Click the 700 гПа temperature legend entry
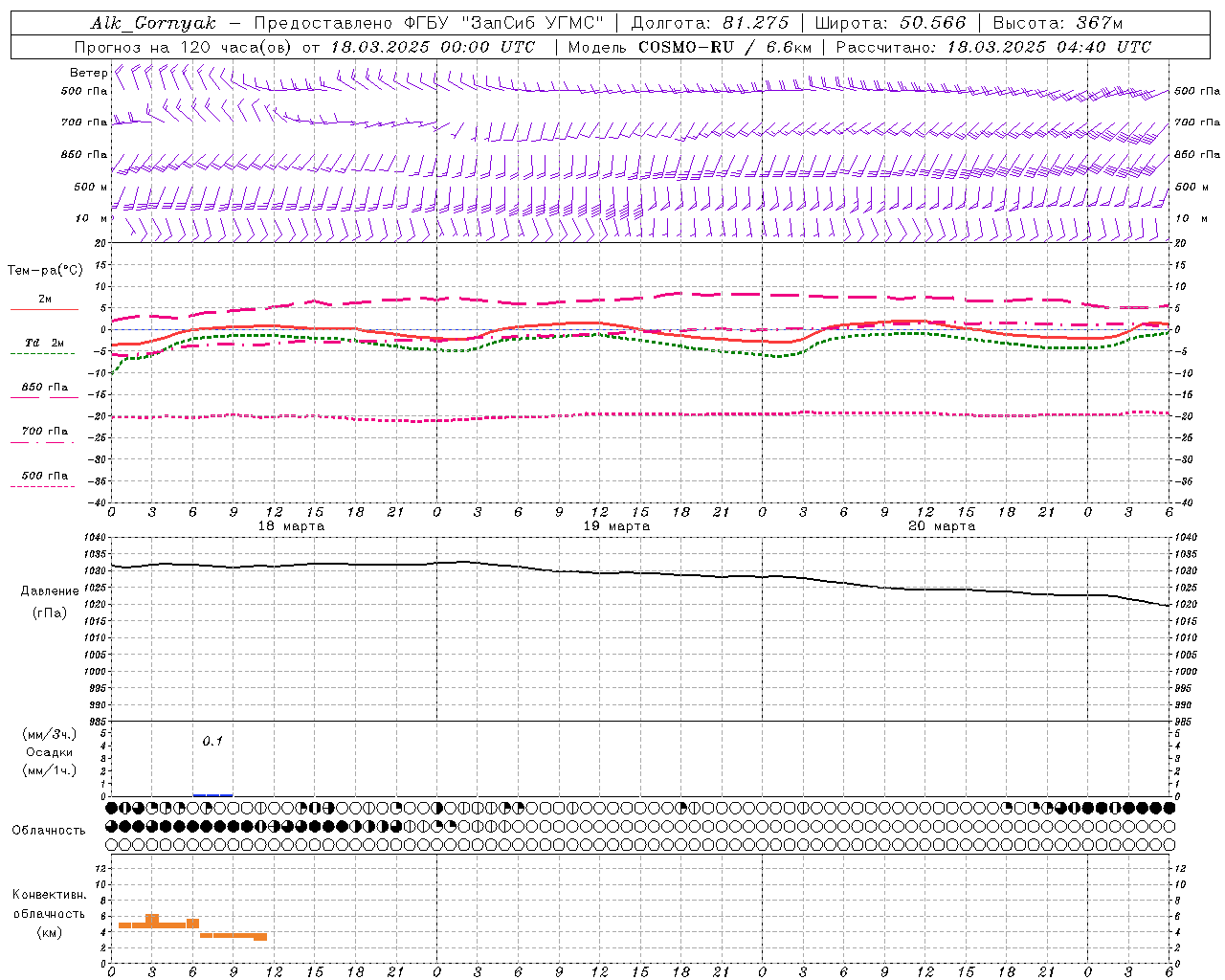Viewport: 1225px width, 980px height. (45, 432)
